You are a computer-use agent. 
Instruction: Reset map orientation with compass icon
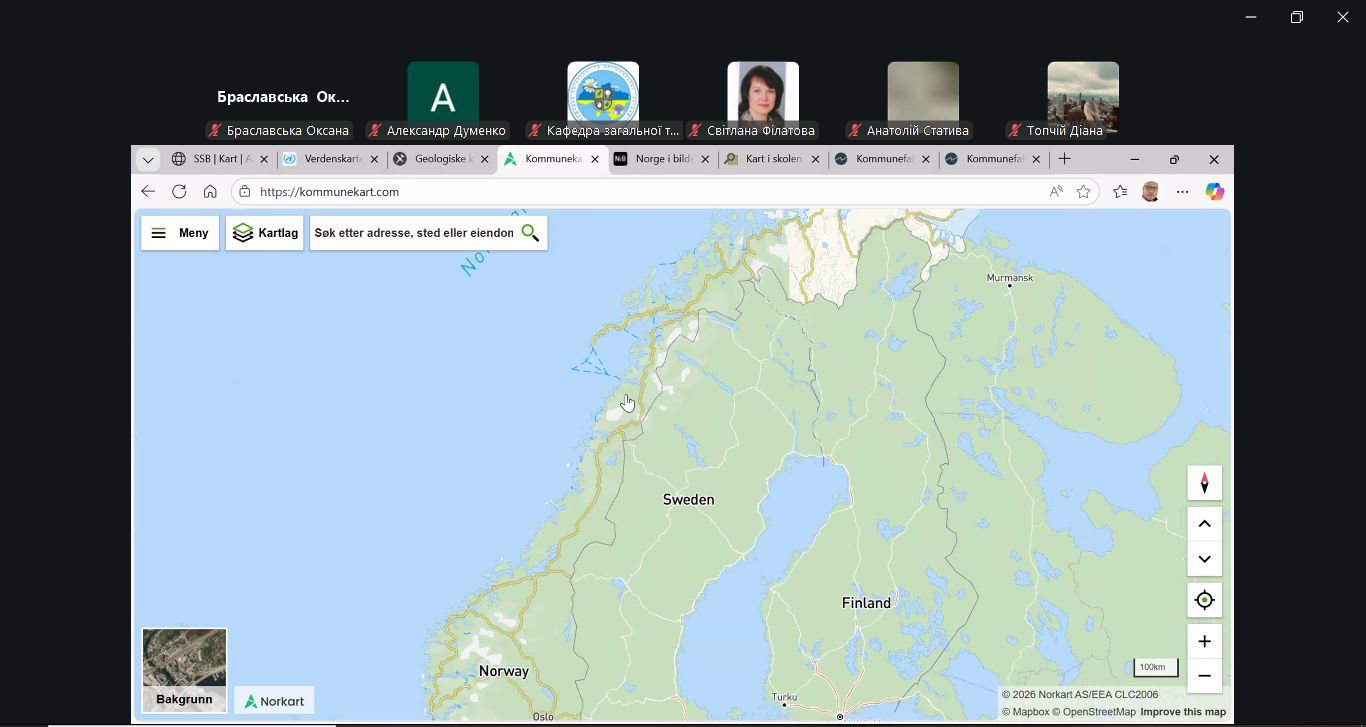tap(1204, 483)
